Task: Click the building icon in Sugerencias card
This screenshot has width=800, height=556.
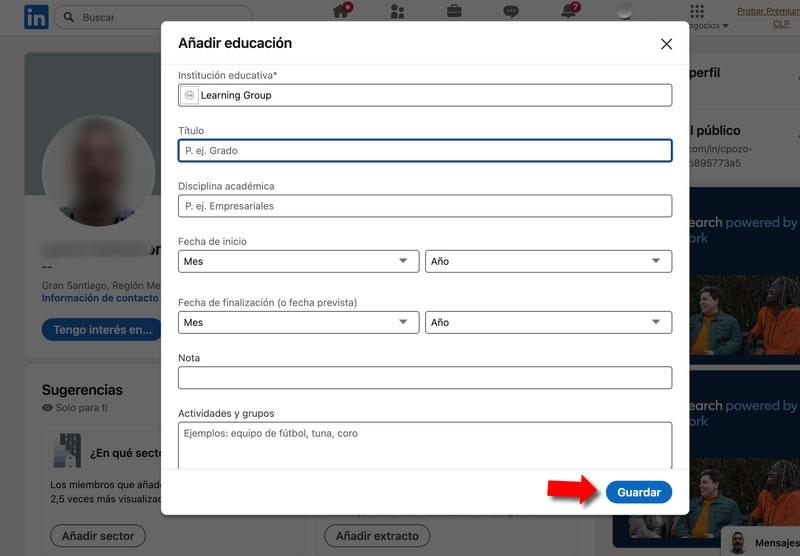Action: 67,451
